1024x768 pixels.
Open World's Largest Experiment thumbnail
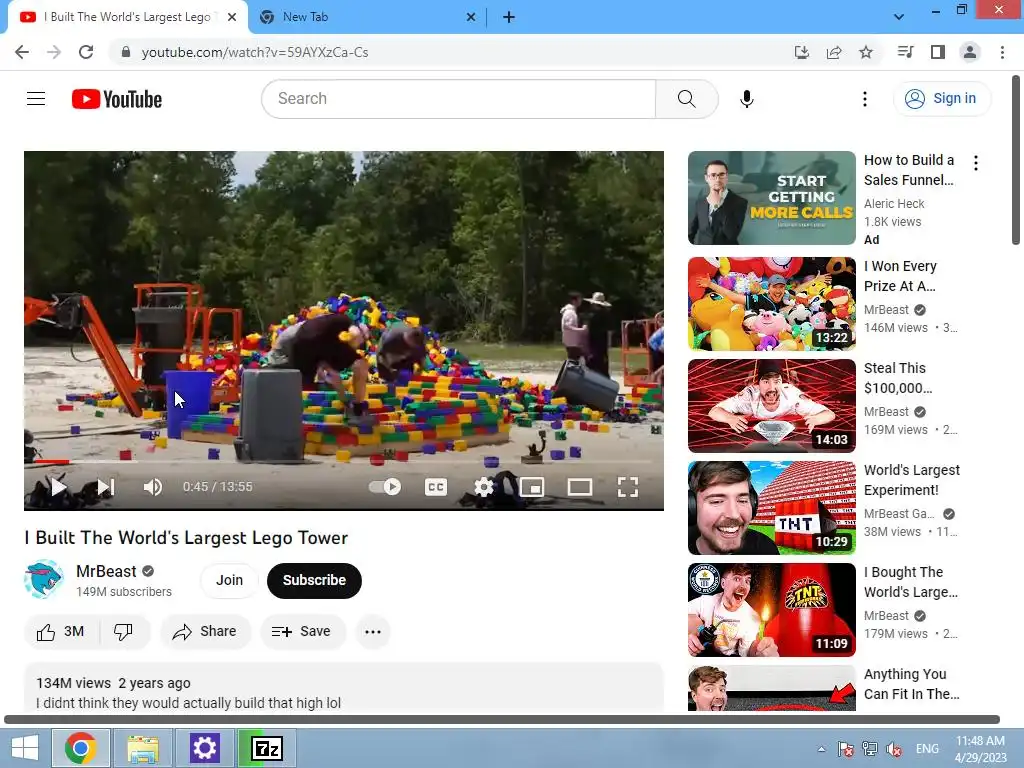click(771, 507)
